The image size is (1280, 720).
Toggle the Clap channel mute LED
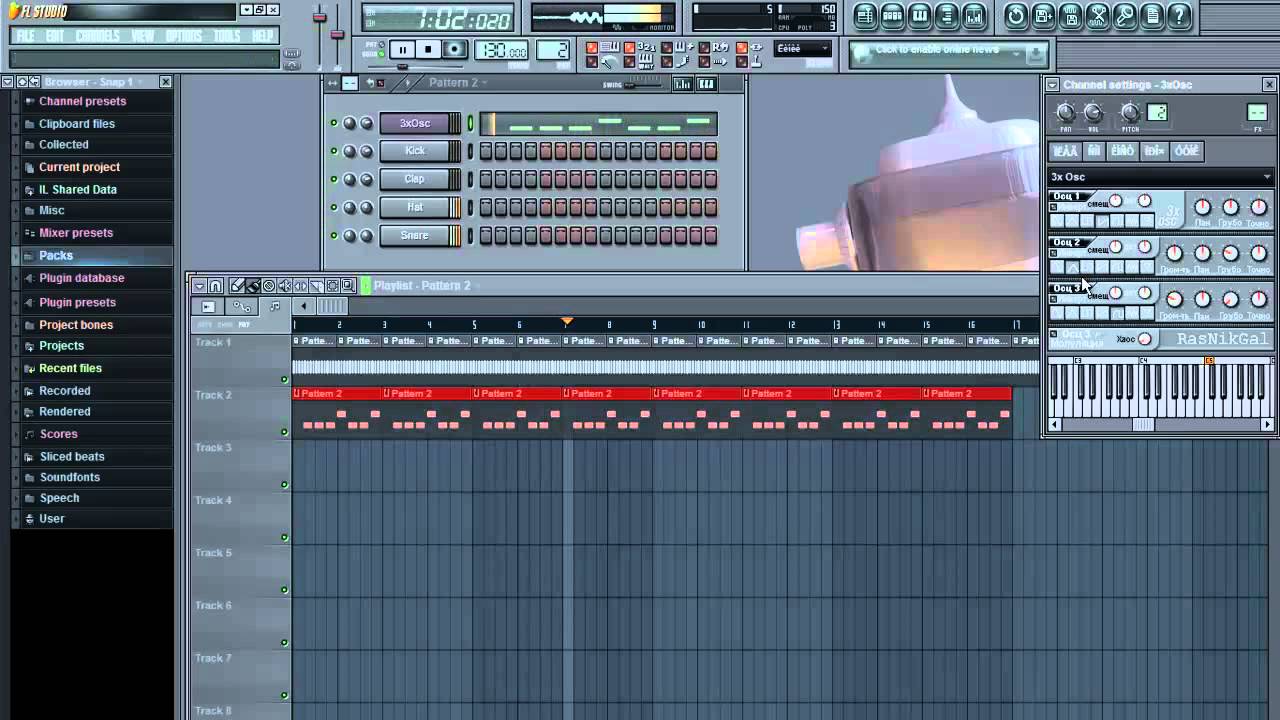tap(334, 179)
